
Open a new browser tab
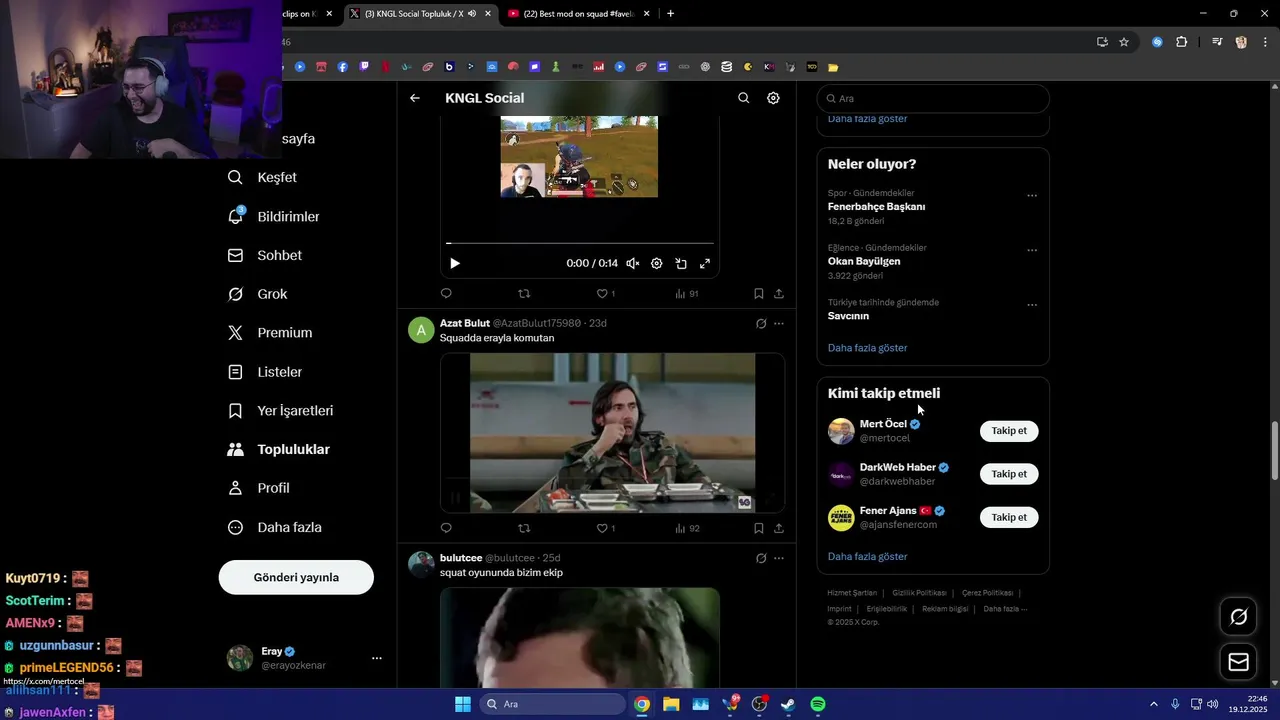[670, 13]
